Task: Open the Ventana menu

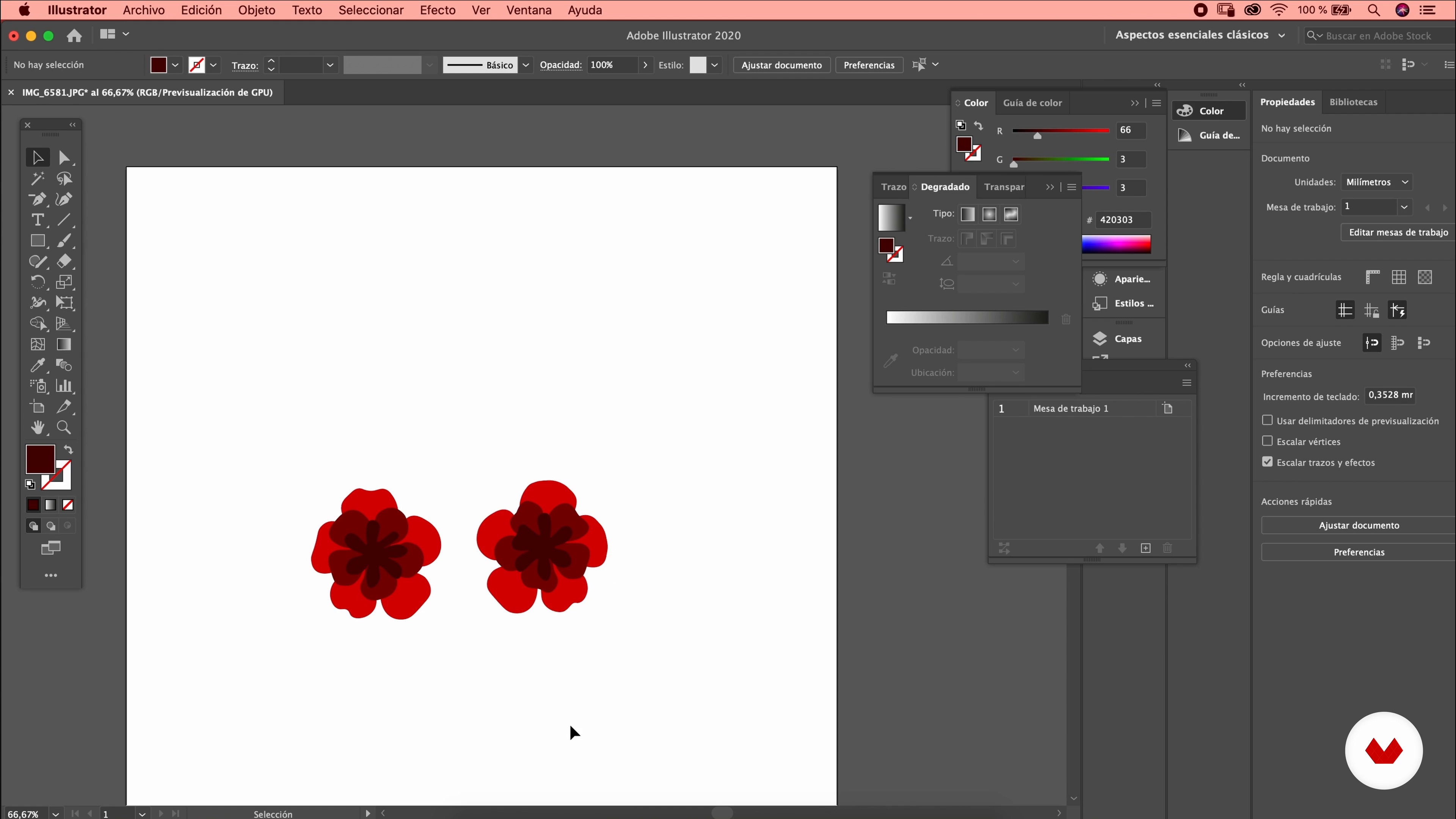Action: tap(529, 10)
